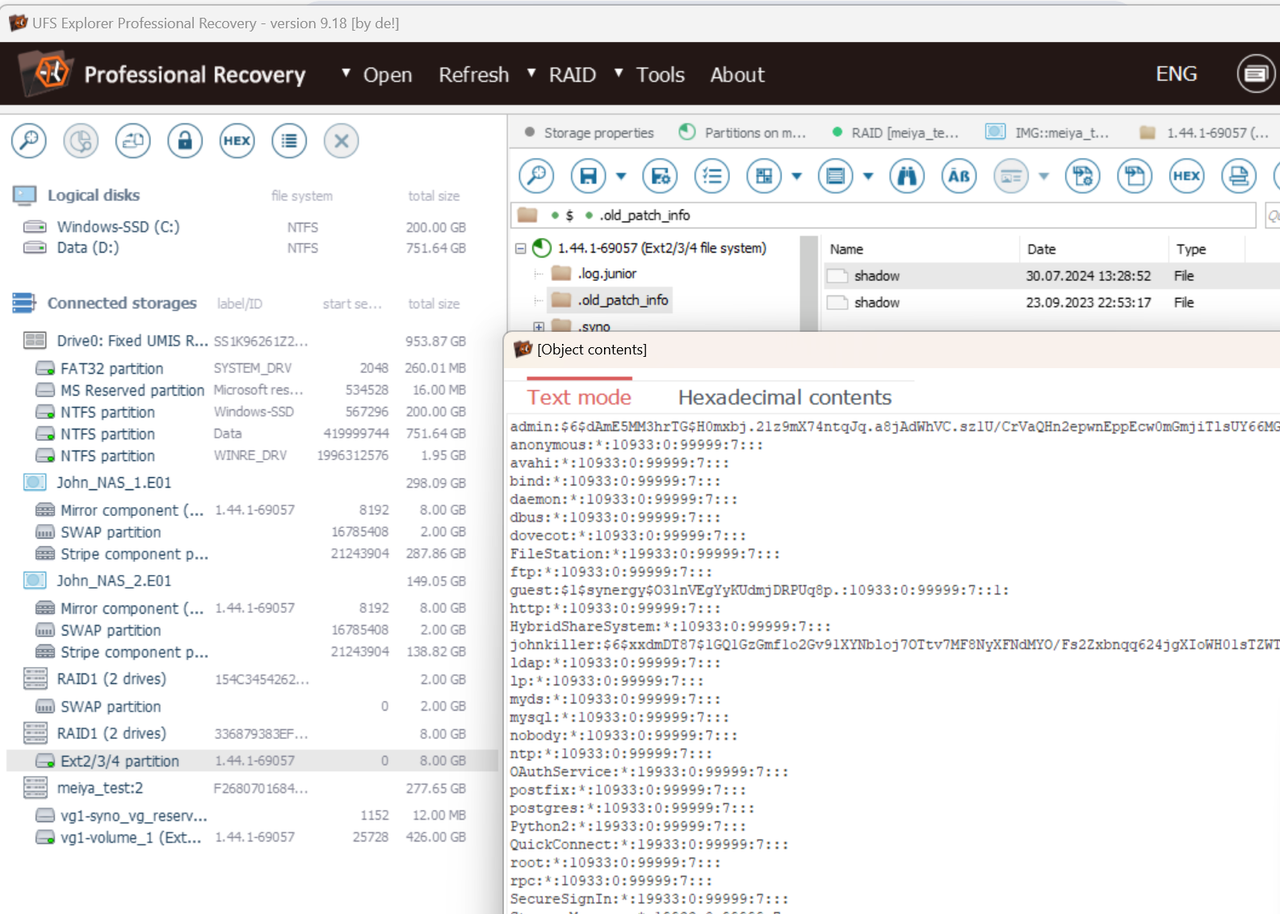Switch to Partitions on m... tab

point(743,132)
